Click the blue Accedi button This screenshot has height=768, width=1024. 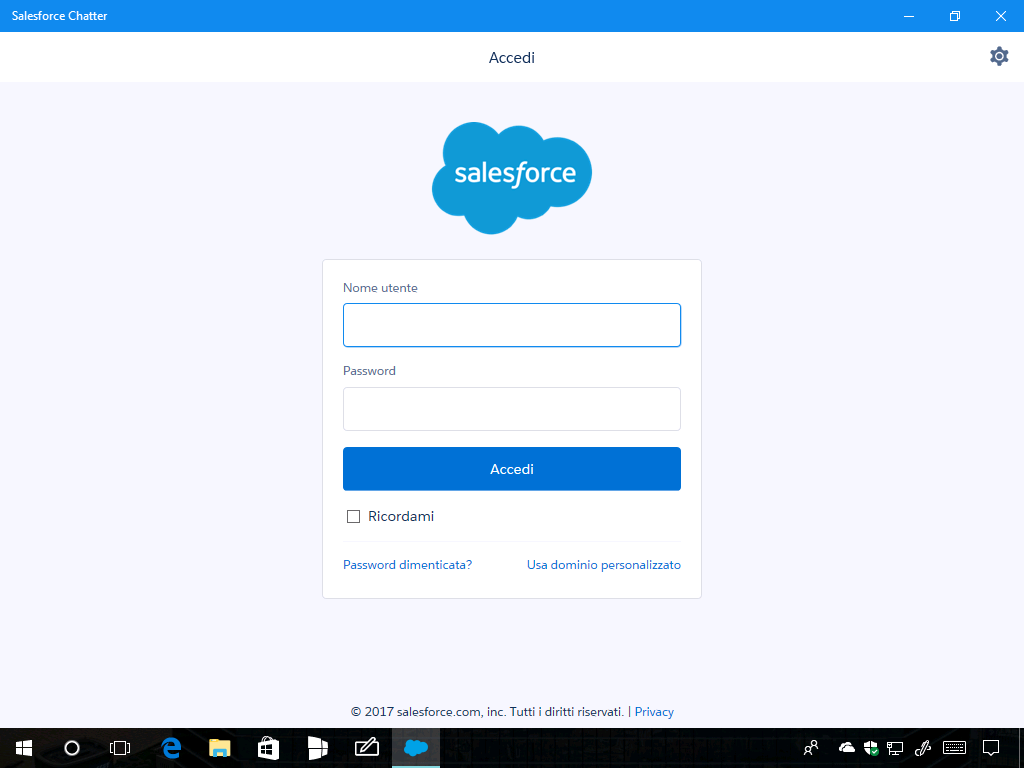(x=512, y=469)
